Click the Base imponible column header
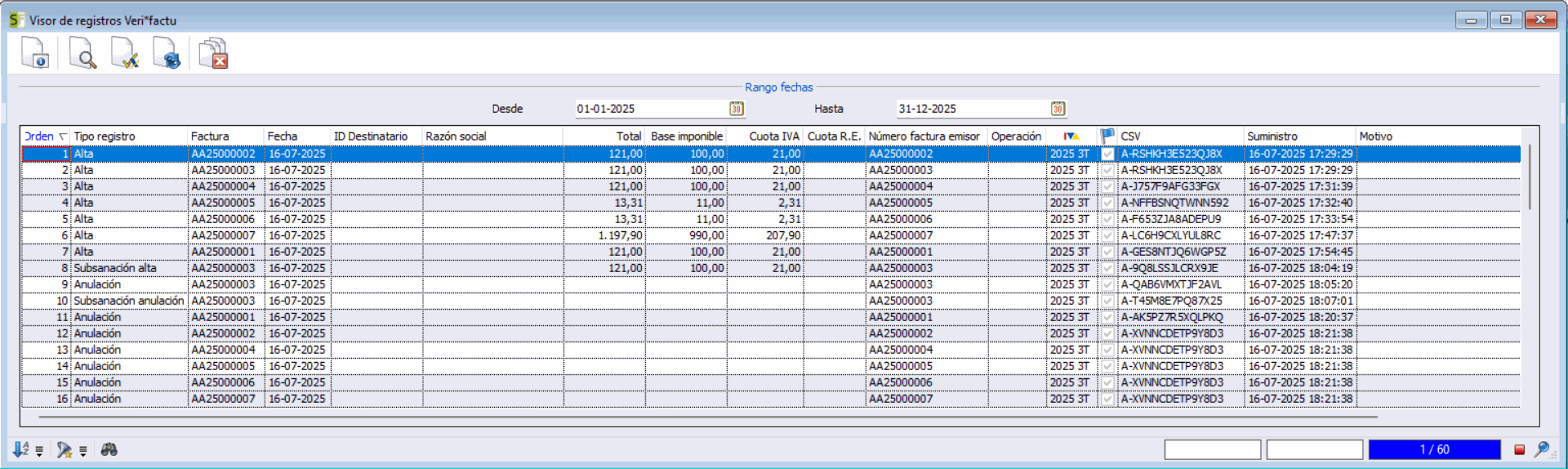The image size is (1568, 469). pos(686,136)
